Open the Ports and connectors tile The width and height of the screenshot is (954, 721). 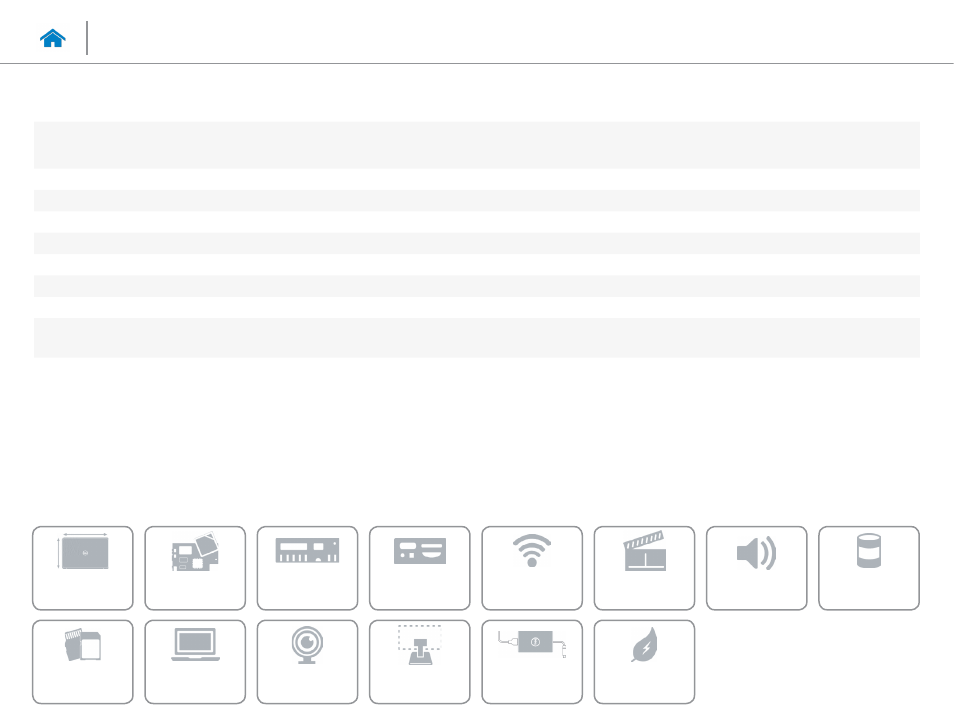pyautogui.click(x=420, y=568)
